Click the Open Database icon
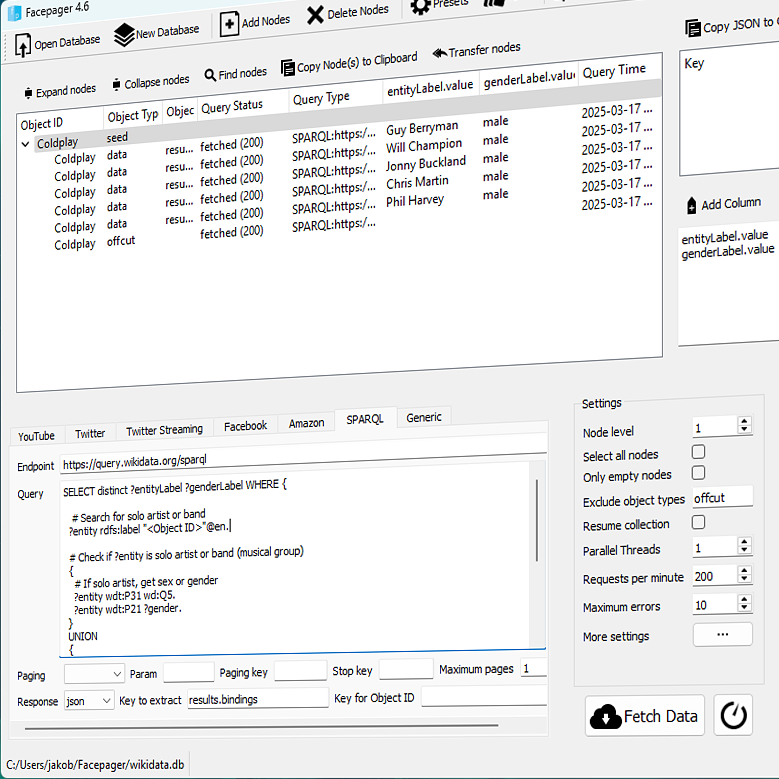Viewport: 779px width, 779px height. point(23,44)
